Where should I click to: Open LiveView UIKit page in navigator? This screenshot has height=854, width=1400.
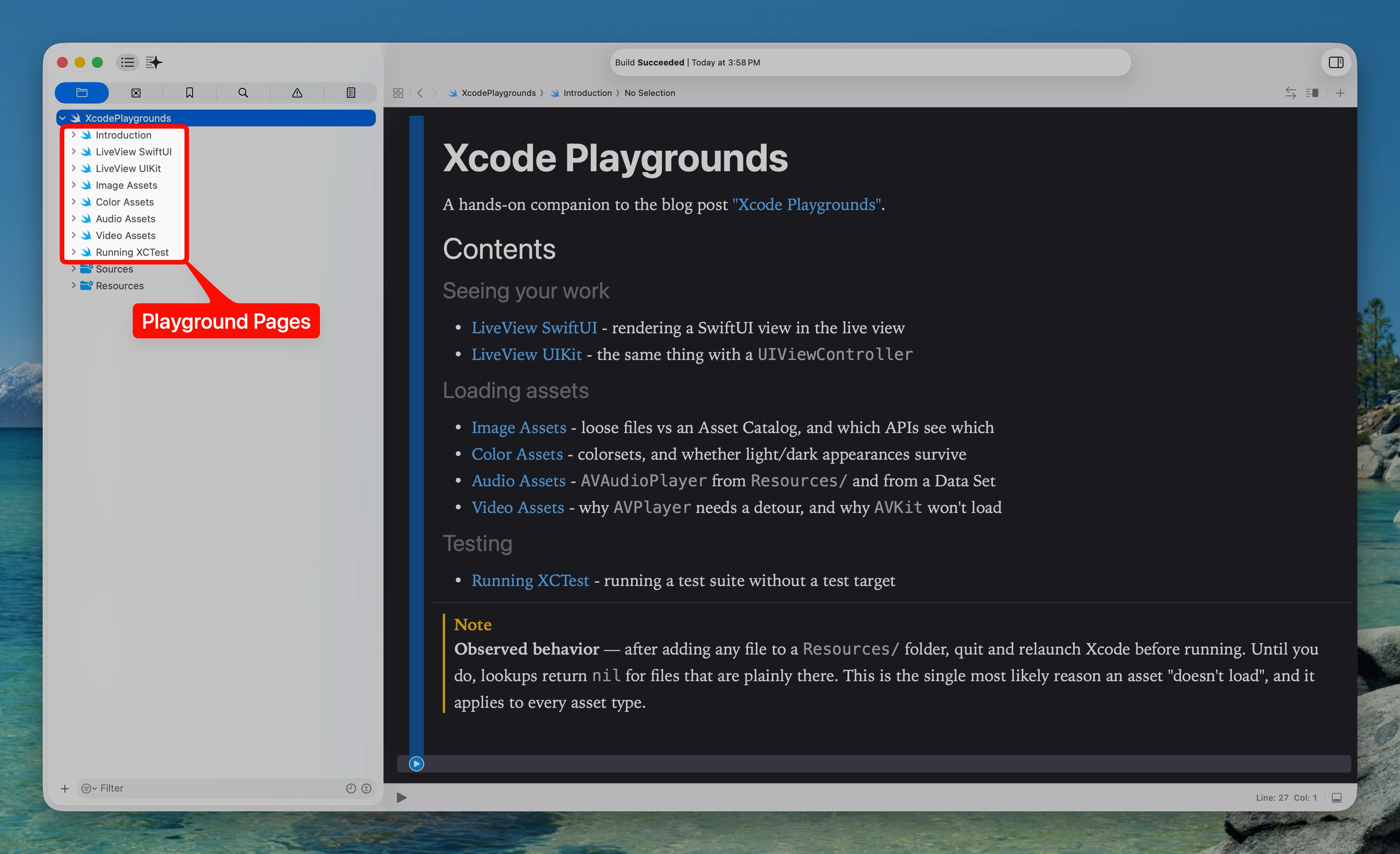point(128,168)
